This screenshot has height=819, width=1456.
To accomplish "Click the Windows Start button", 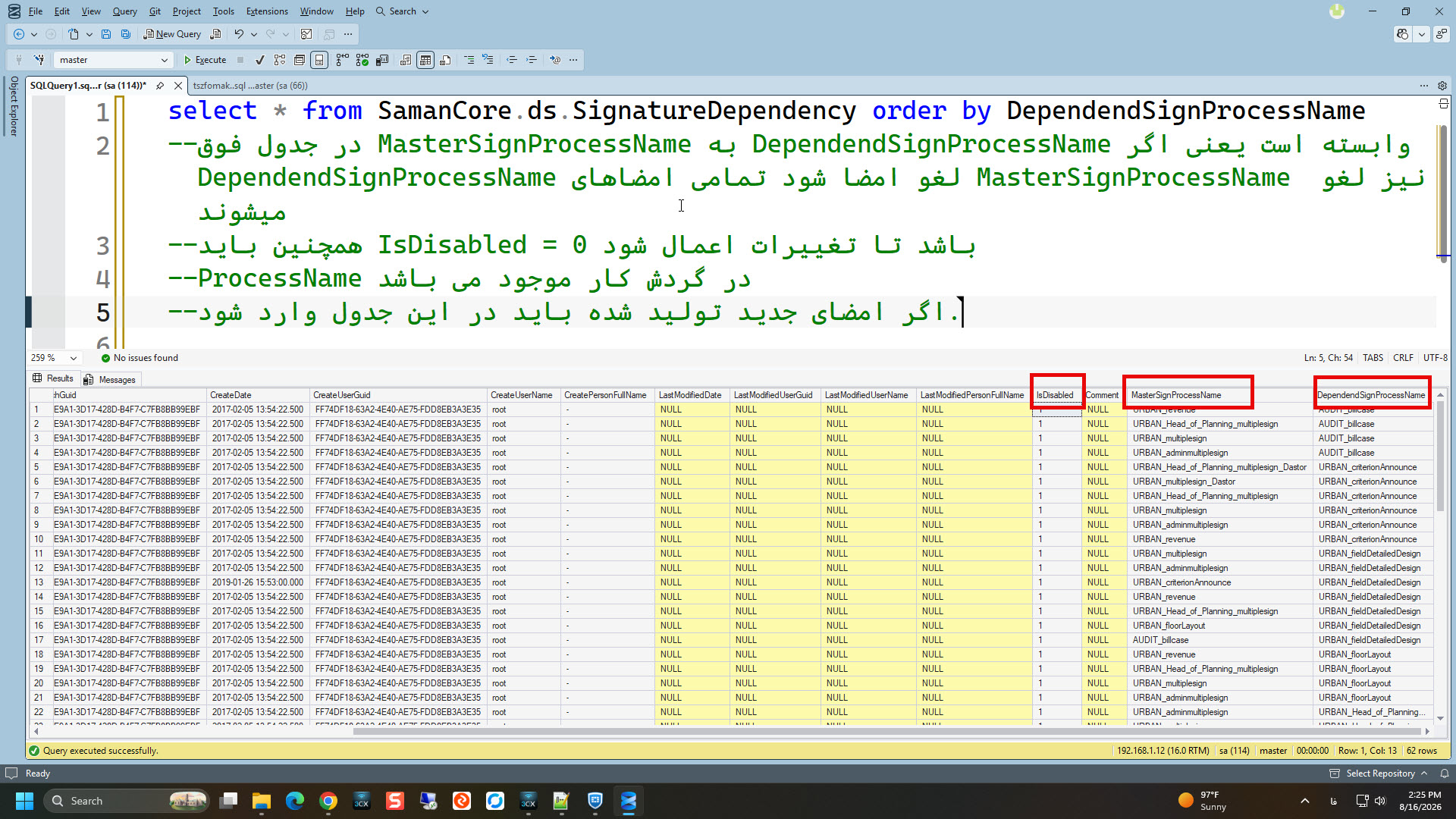I will coord(24,801).
